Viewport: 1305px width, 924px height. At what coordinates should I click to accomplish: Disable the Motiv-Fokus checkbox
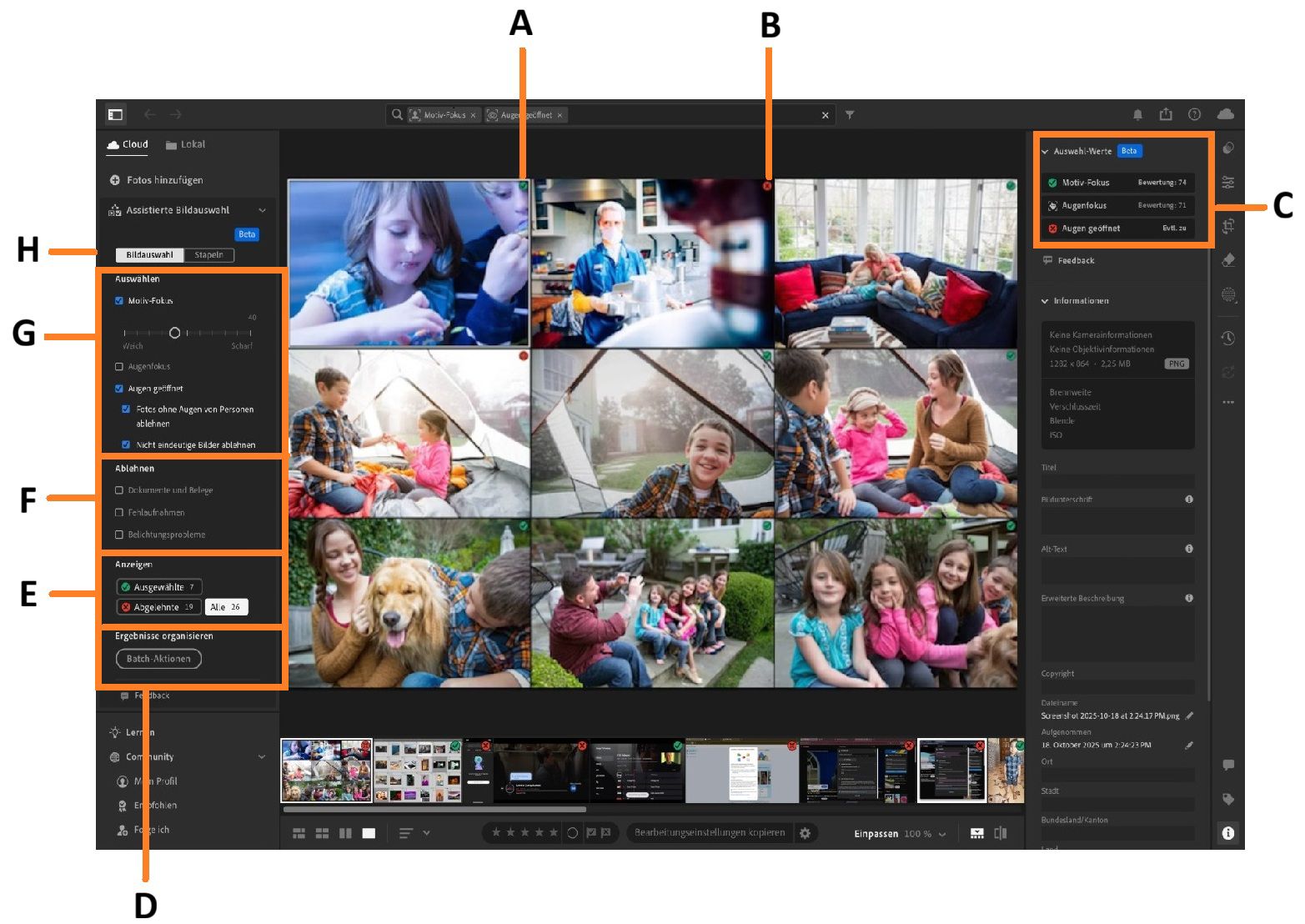click(x=118, y=300)
